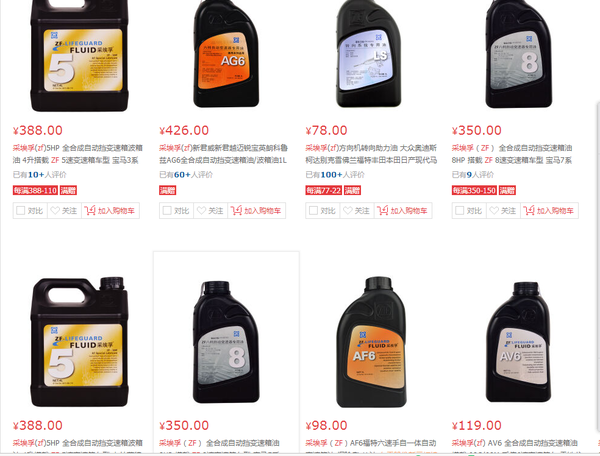
Task: Tick 对比 checkbox under ¥78.00 steering fluid
Action: coord(313,210)
